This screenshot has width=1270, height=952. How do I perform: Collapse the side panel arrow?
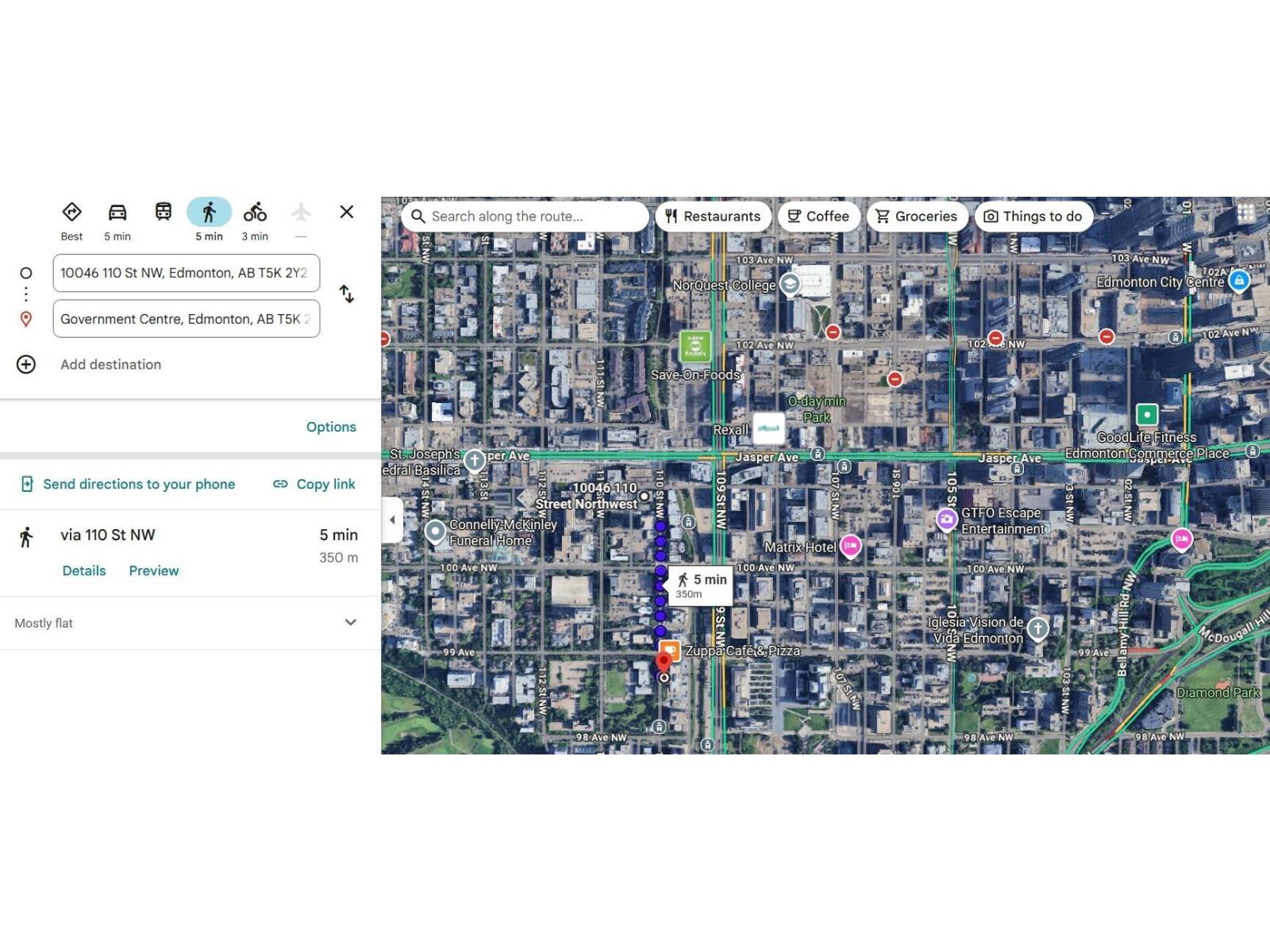(x=392, y=520)
